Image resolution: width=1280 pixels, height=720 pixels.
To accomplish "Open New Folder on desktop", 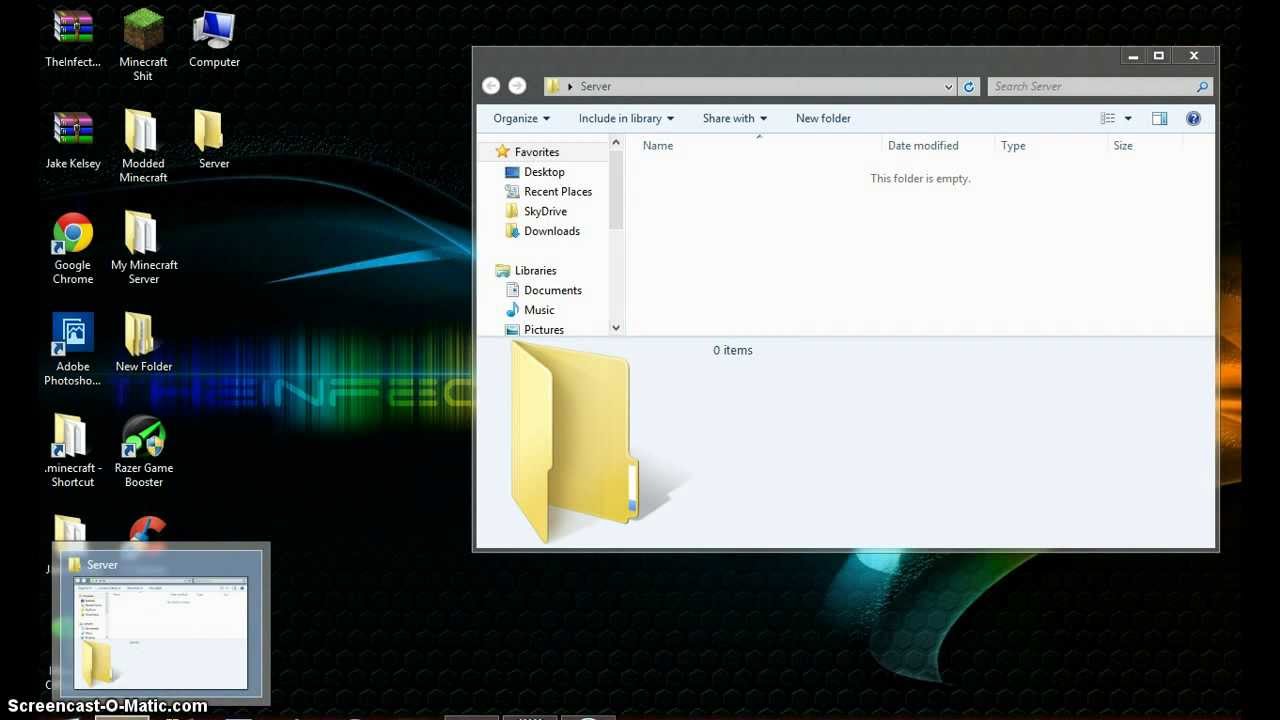I will tap(143, 343).
